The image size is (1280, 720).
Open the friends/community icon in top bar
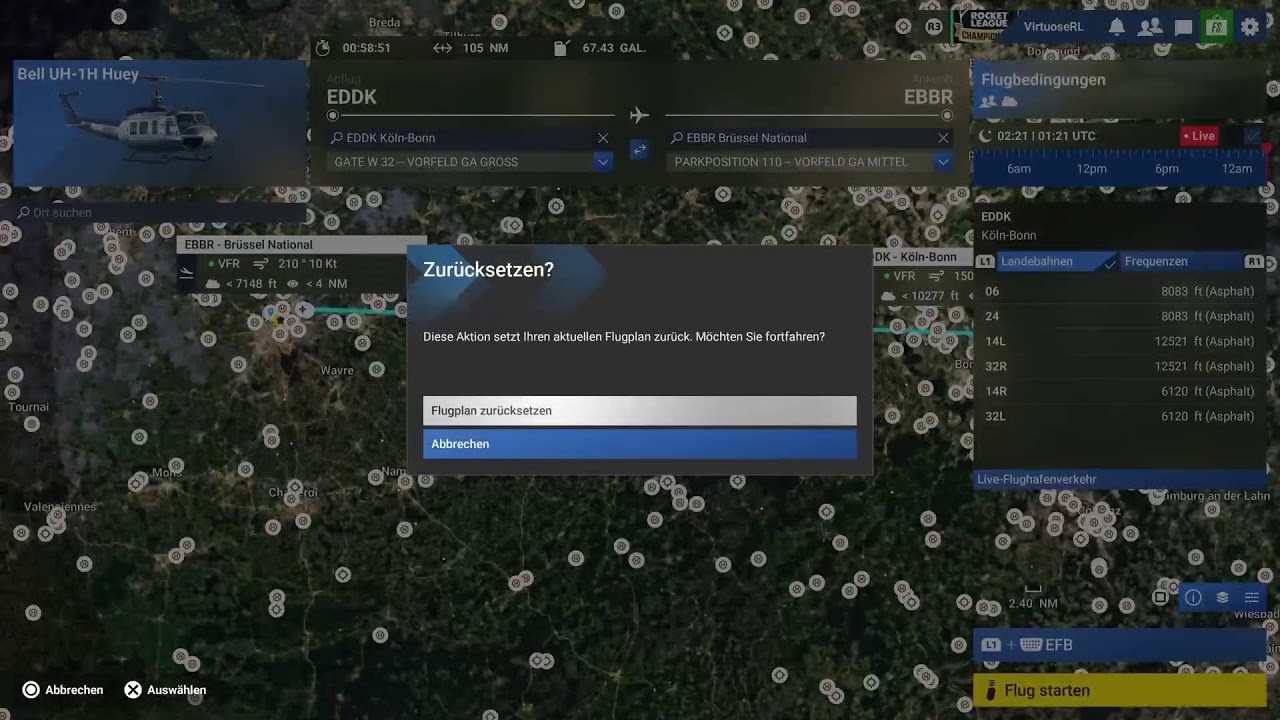coord(1150,27)
